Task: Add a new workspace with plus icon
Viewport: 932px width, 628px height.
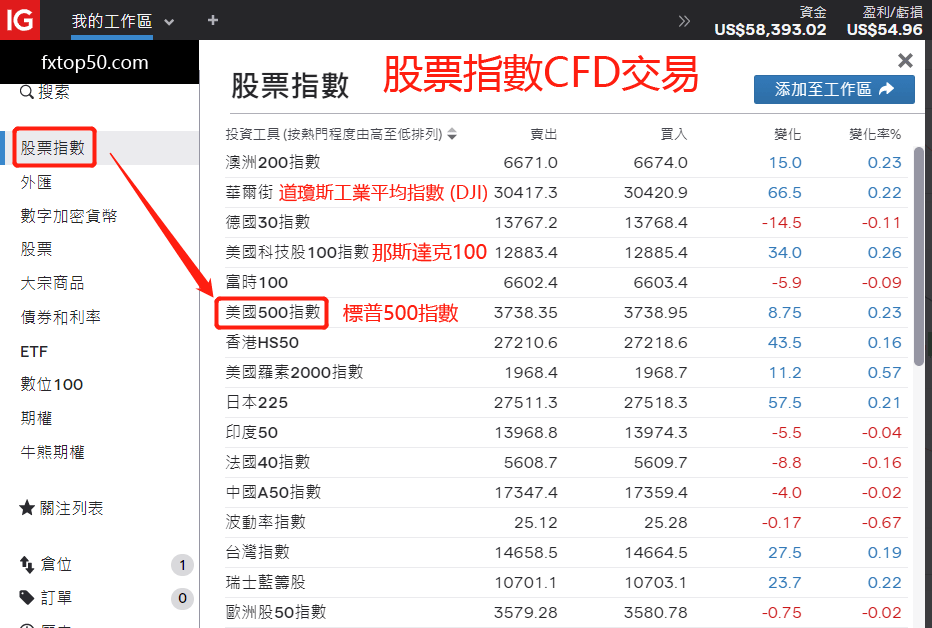Action: coord(213,20)
